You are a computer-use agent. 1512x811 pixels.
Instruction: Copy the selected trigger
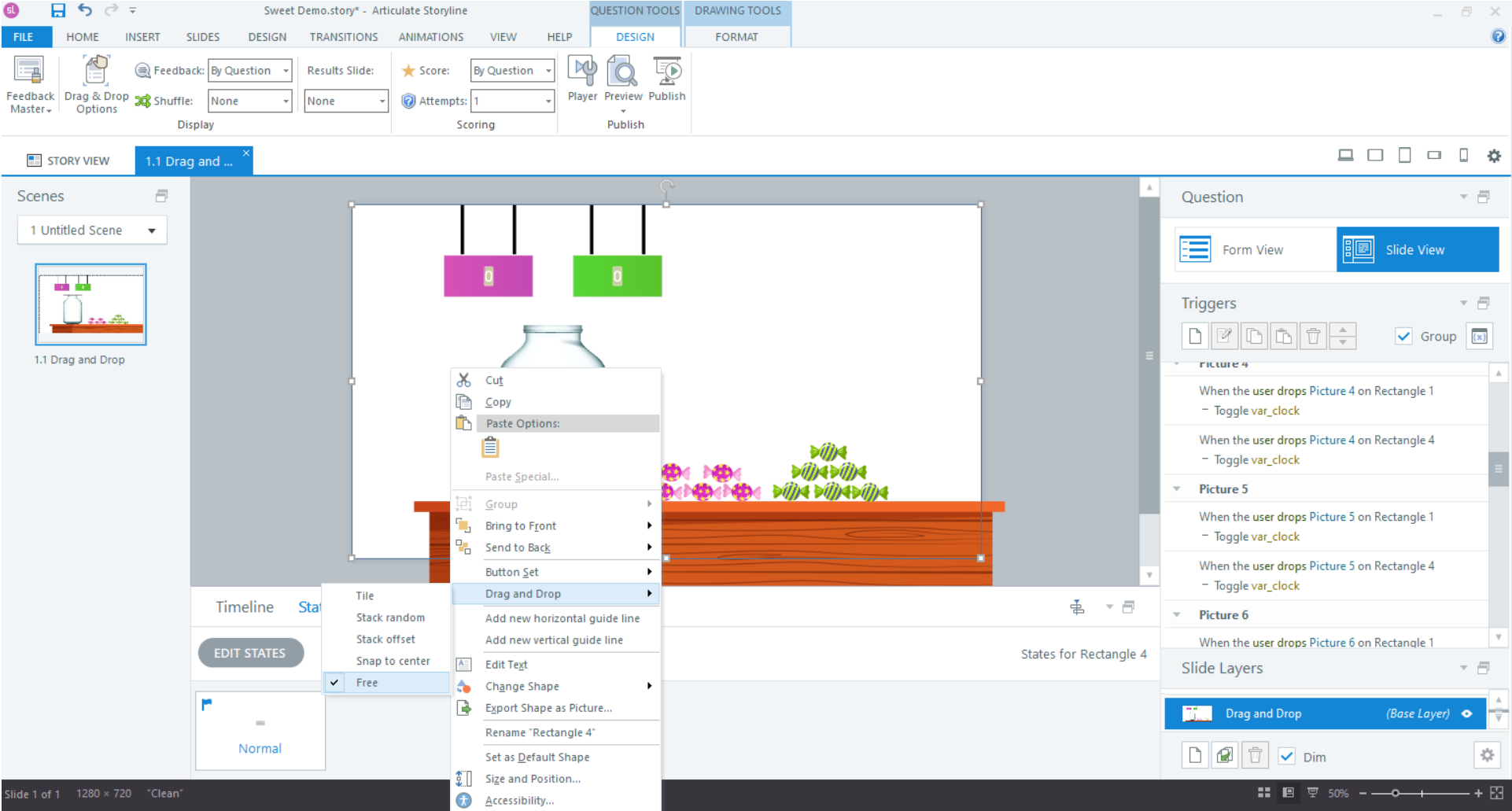1254,337
